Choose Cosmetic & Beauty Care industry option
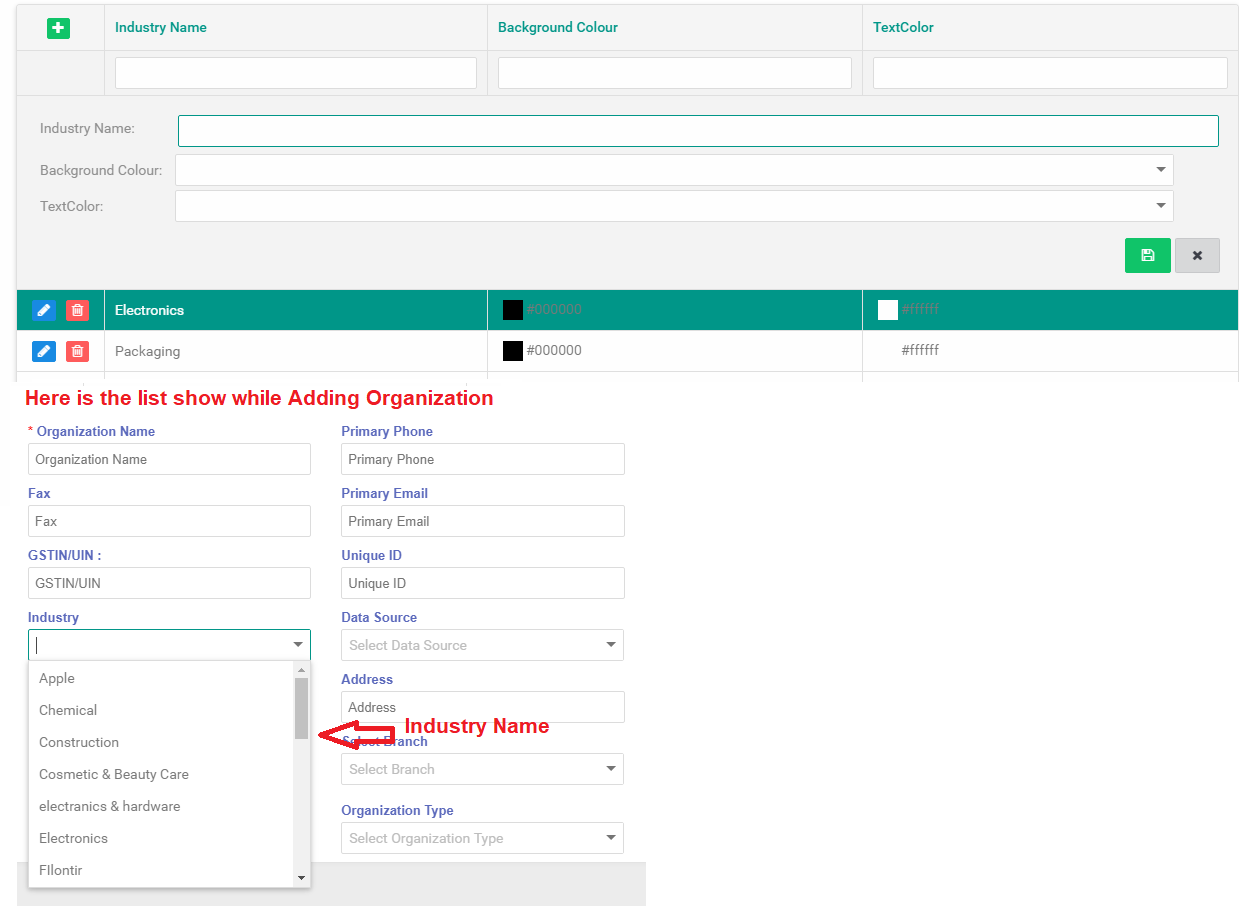Image resolution: width=1258 pixels, height=917 pixels. [114, 774]
